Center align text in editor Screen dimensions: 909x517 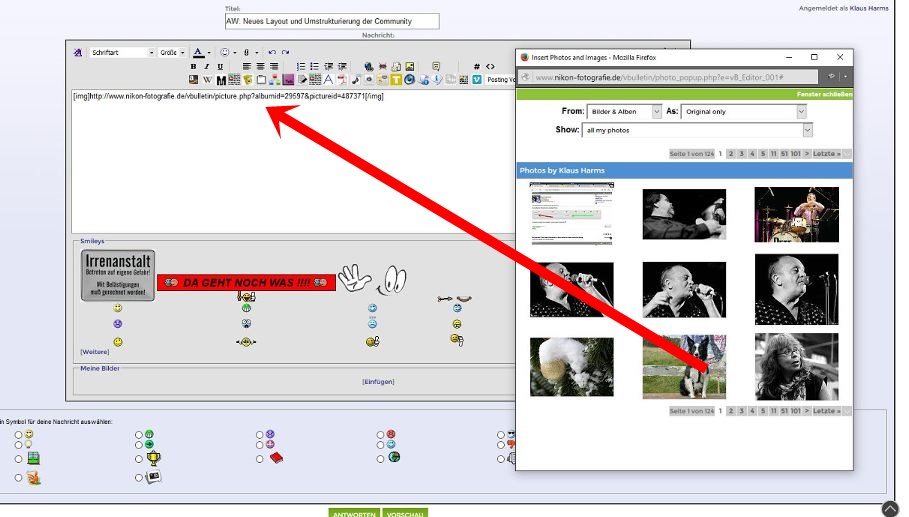[260, 67]
